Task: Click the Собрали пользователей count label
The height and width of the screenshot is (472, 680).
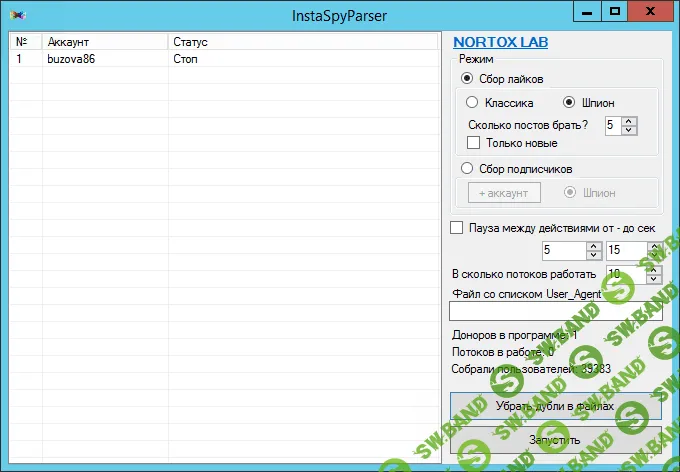Action: (531, 369)
